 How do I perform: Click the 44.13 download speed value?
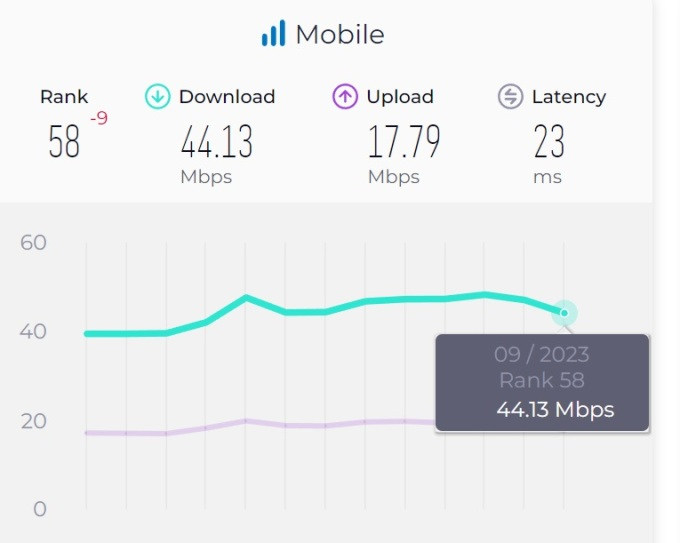pyautogui.click(x=216, y=143)
